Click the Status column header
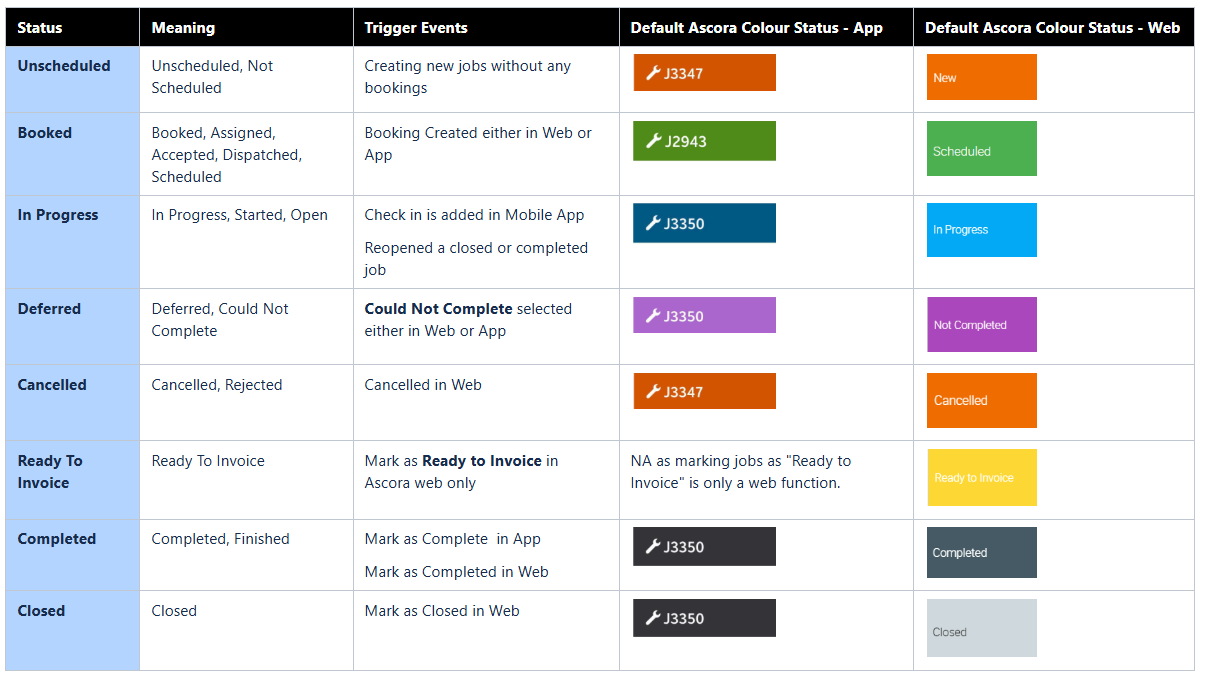This screenshot has width=1212, height=687. tap(40, 28)
